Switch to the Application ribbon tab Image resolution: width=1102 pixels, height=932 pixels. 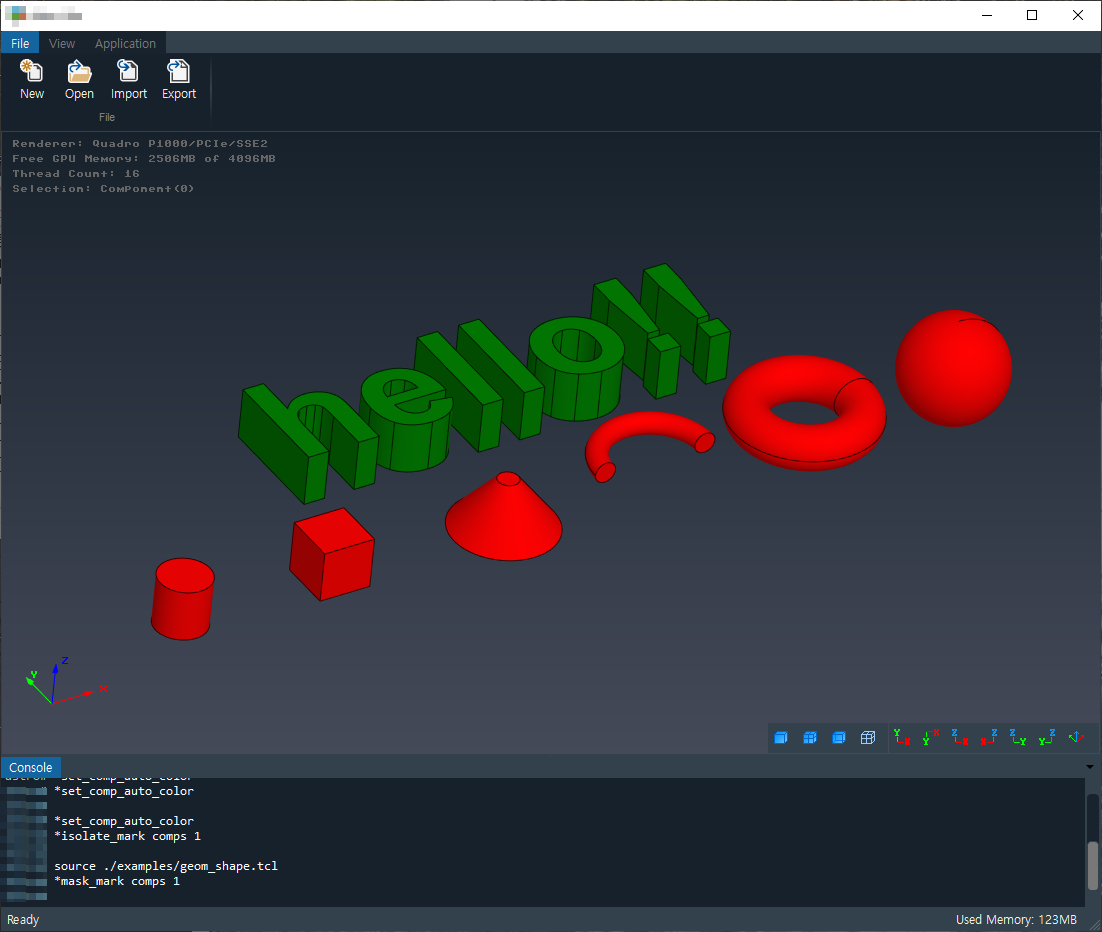(x=125, y=43)
